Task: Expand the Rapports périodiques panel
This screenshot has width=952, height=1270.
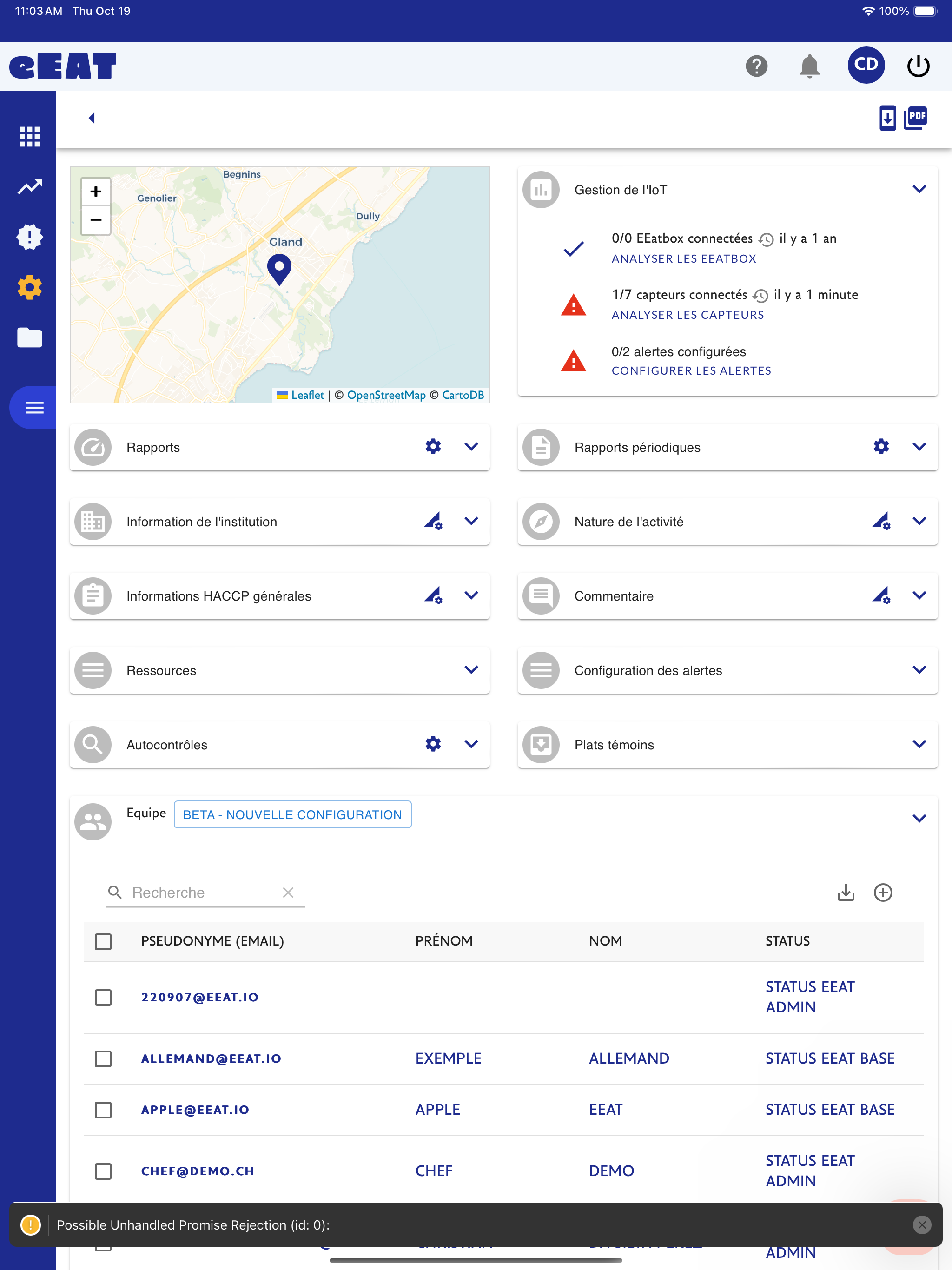Action: [919, 446]
